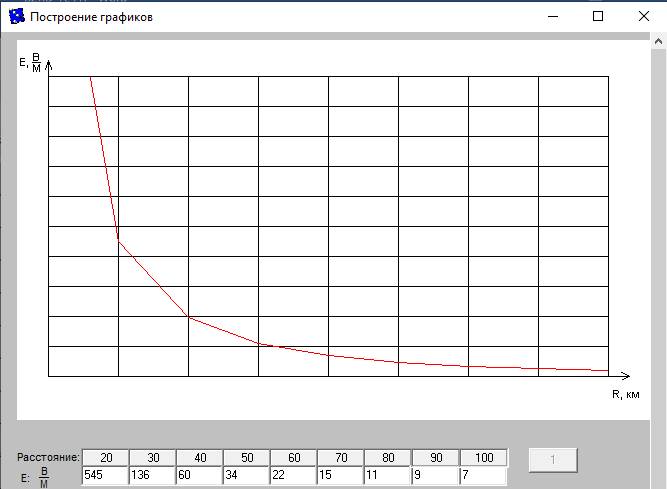The image size is (667, 489).
Task: Click the E field containing 9
Action: coord(435,475)
